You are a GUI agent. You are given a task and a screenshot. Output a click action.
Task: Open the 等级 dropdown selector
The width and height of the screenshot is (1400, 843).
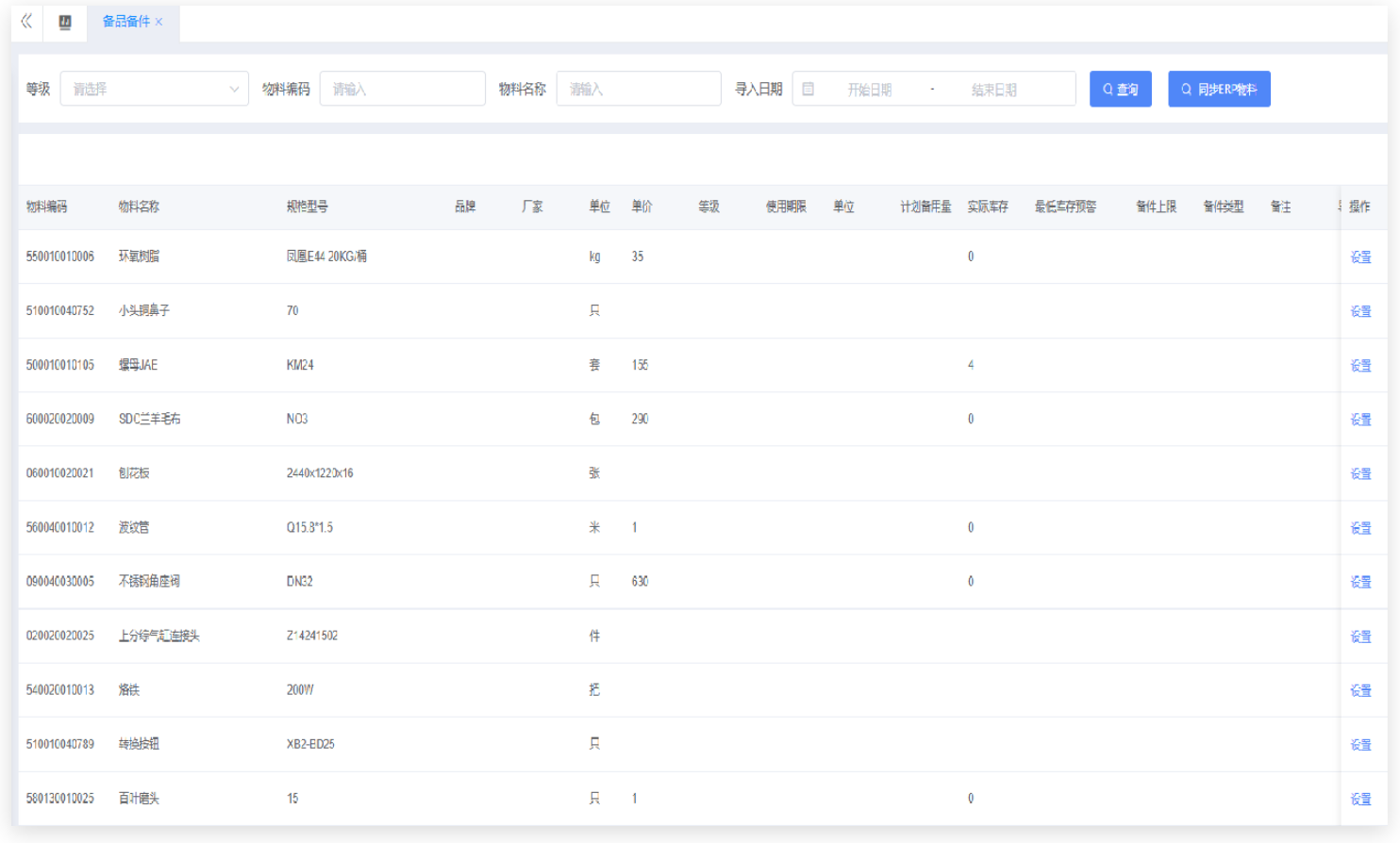(155, 89)
